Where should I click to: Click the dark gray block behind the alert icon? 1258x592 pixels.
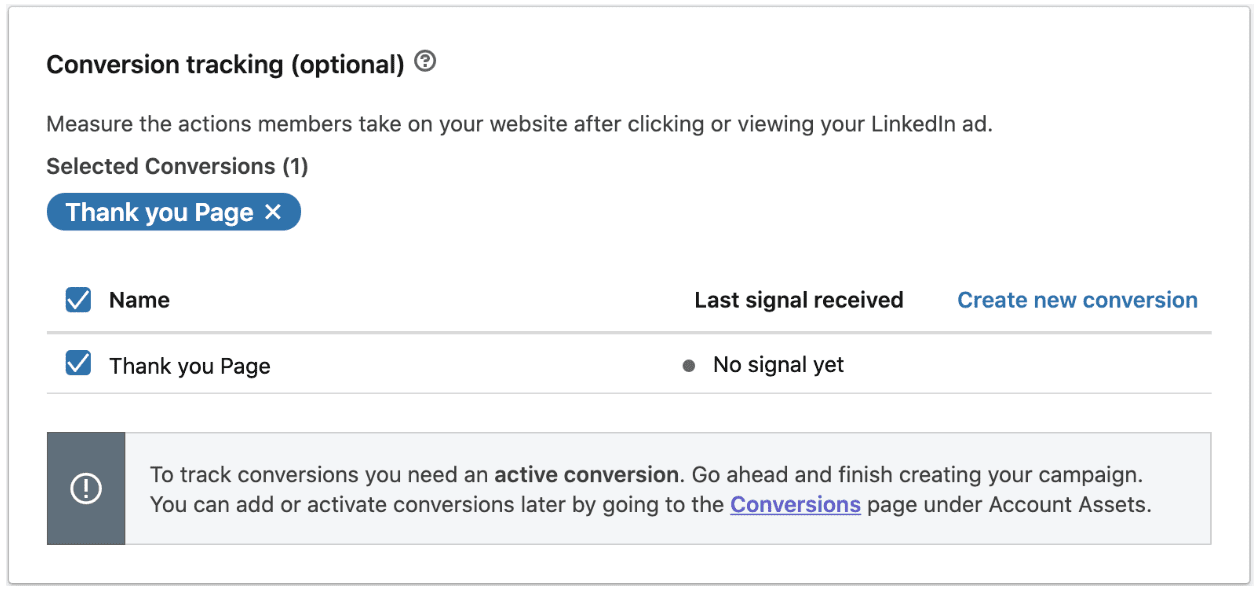click(x=86, y=489)
